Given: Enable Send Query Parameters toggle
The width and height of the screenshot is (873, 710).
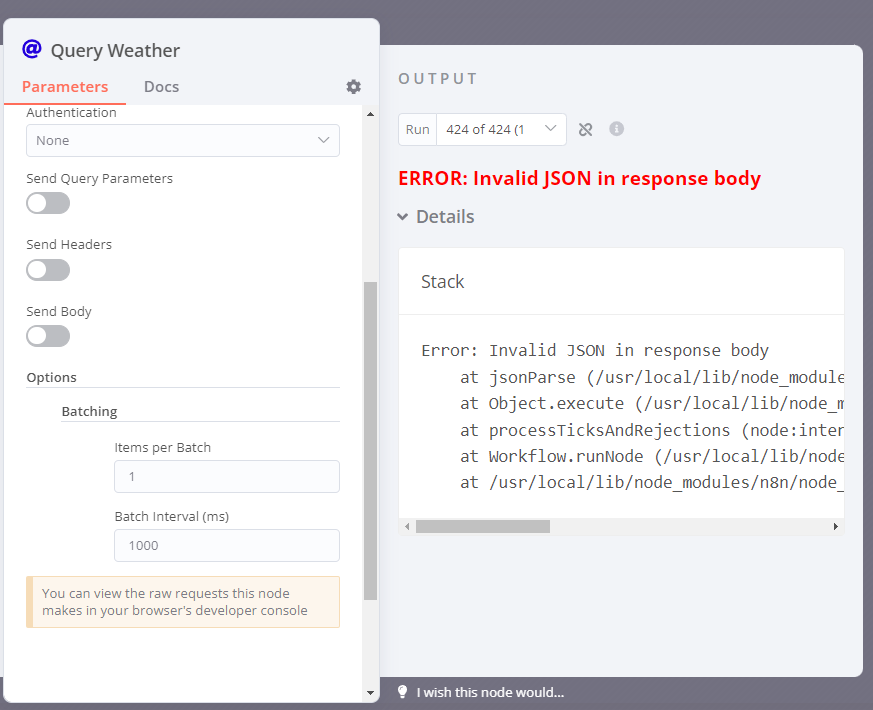Looking at the screenshot, I should (48, 203).
